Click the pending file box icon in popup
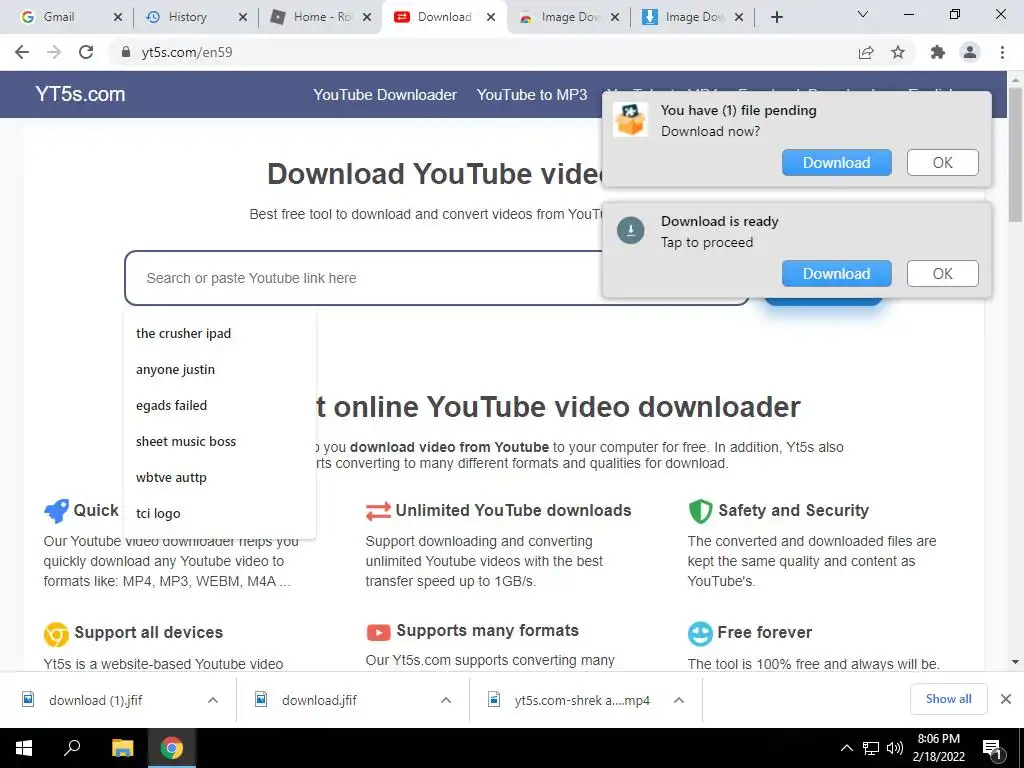 pos(630,120)
